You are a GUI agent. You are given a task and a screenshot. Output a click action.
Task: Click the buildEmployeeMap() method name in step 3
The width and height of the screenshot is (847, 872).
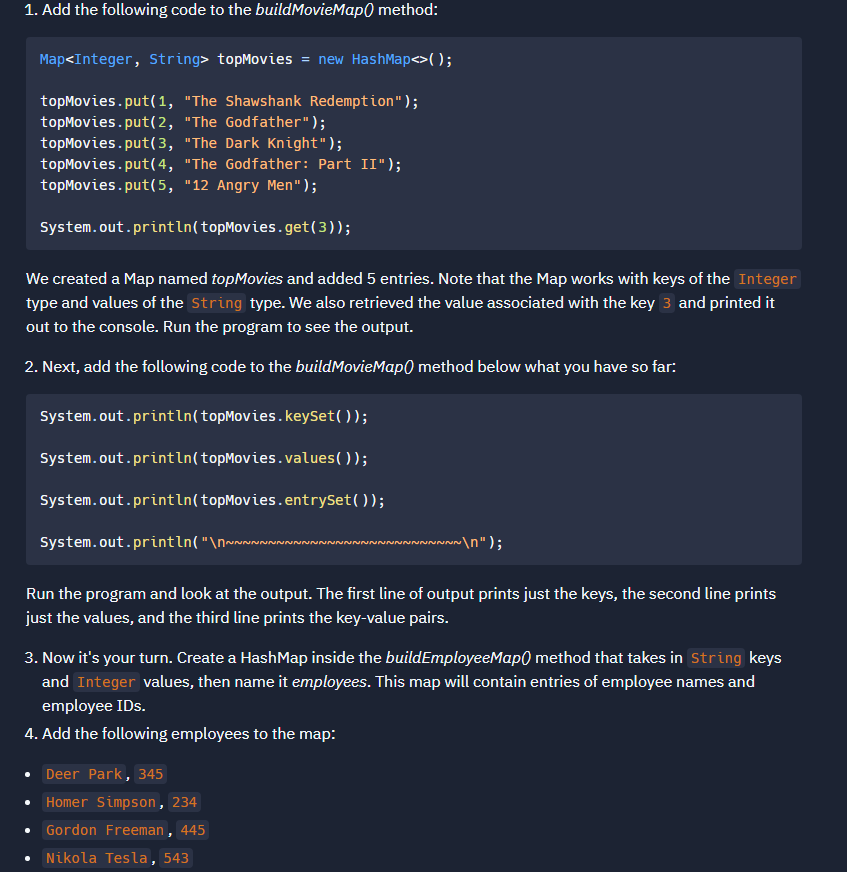point(458,657)
